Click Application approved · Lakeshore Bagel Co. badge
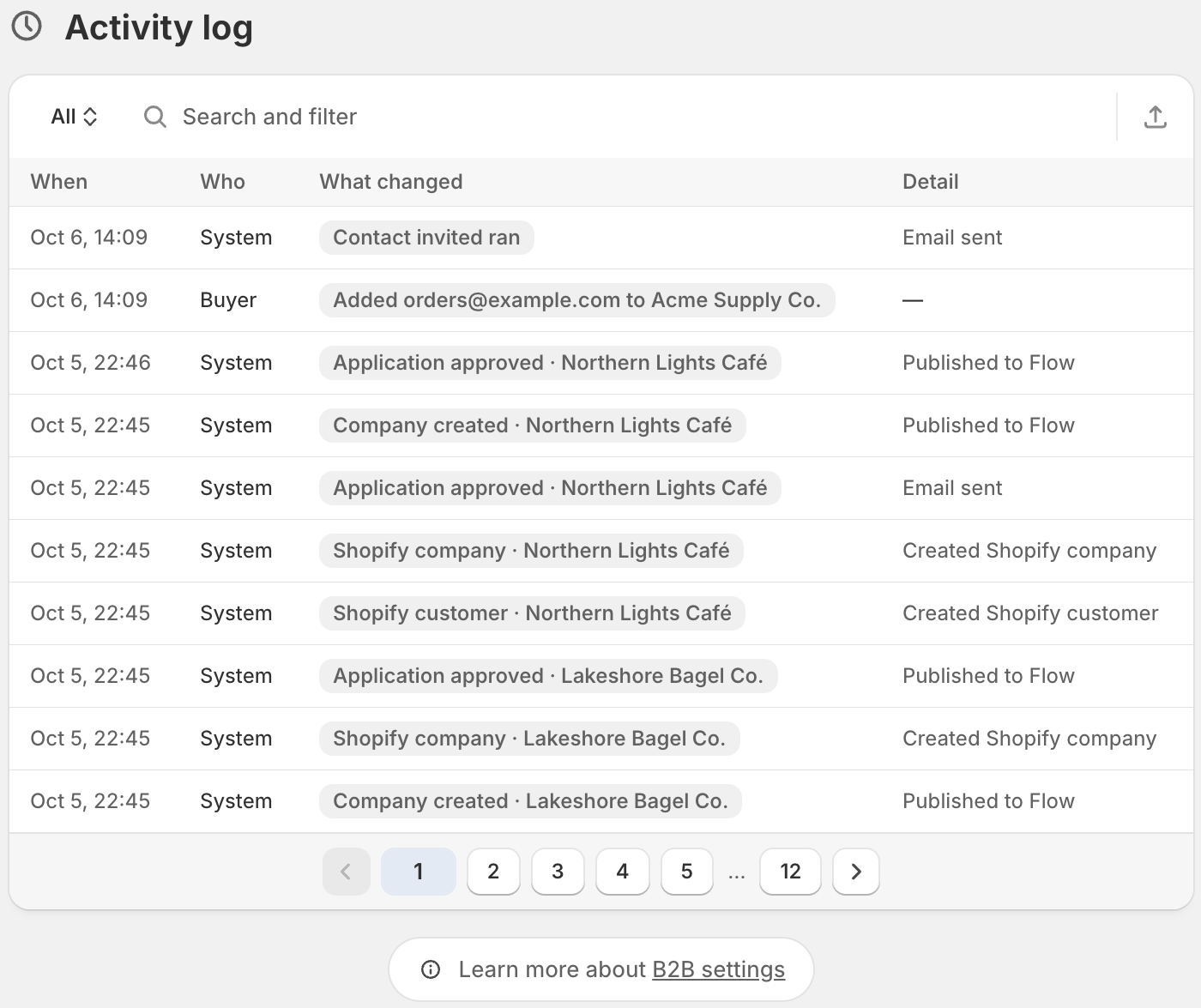Screen dimensions: 1201x1008 (x=548, y=676)
